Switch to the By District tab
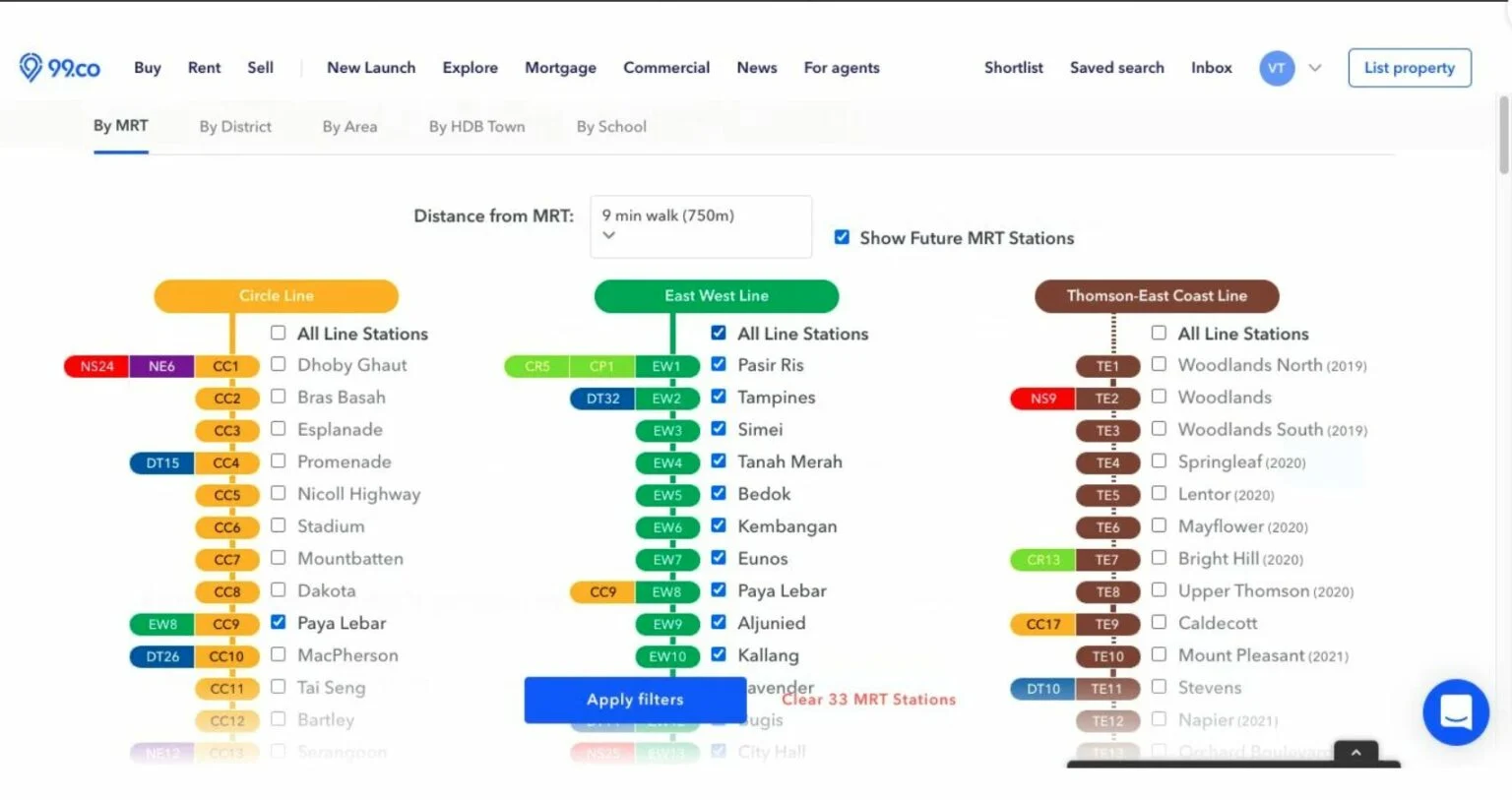The height and width of the screenshot is (800, 1512). coord(235,126)
